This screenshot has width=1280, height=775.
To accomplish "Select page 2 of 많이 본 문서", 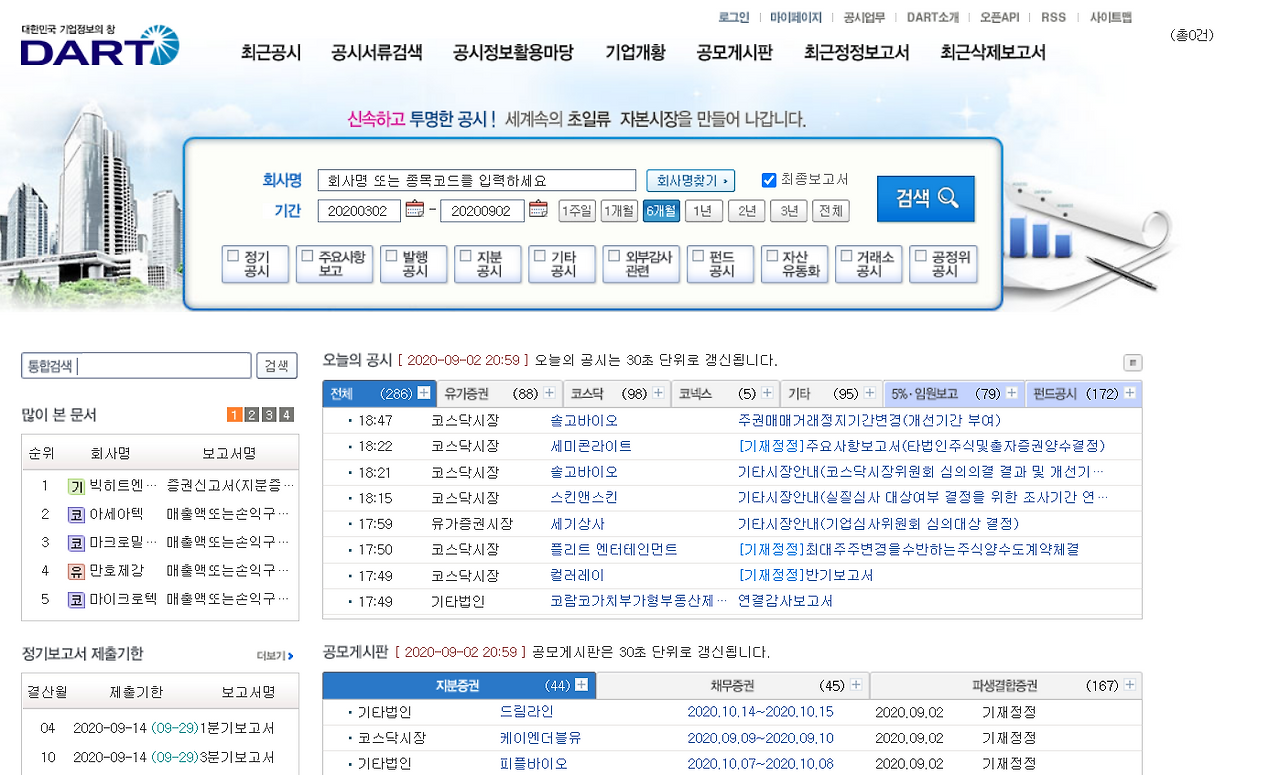I will pyautogui.click(x=252, y=415).
